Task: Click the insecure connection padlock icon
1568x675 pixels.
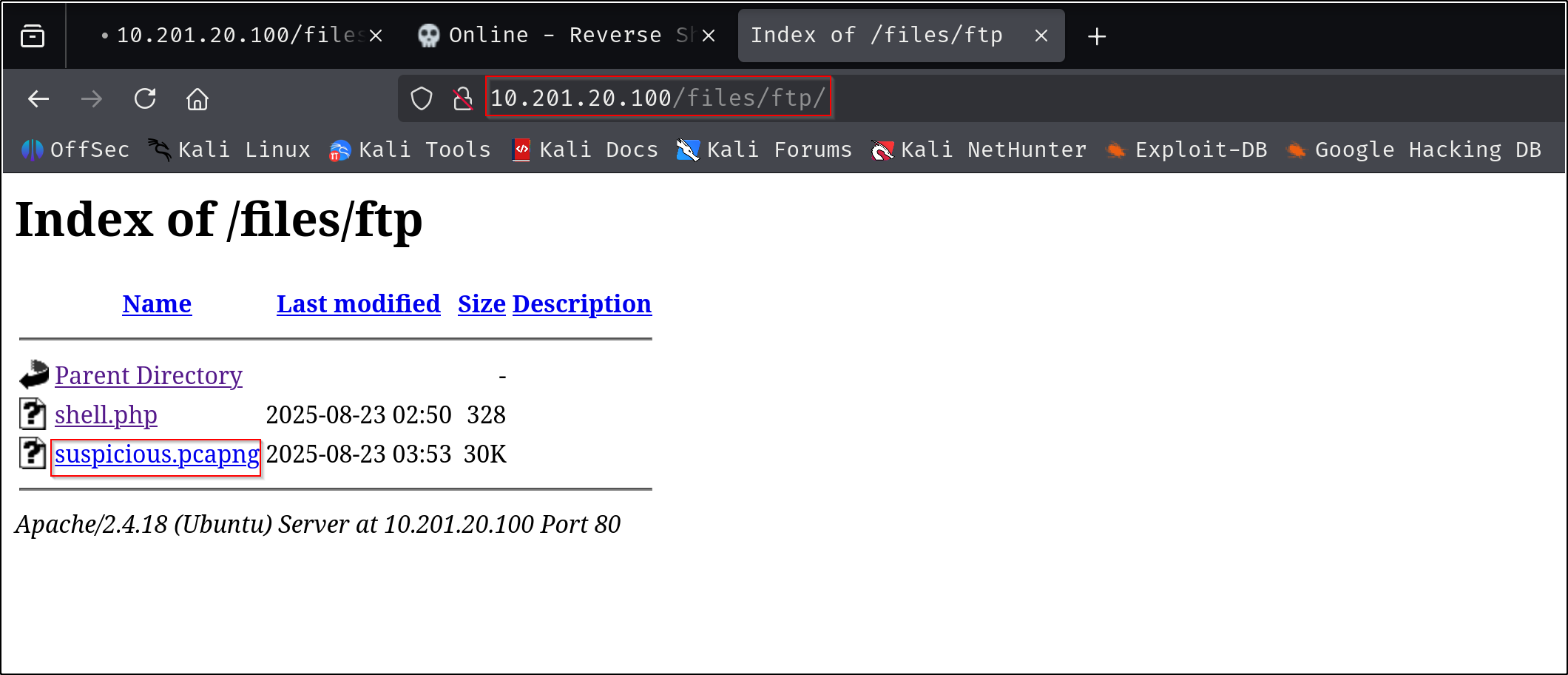Action: tap(463, 98)
